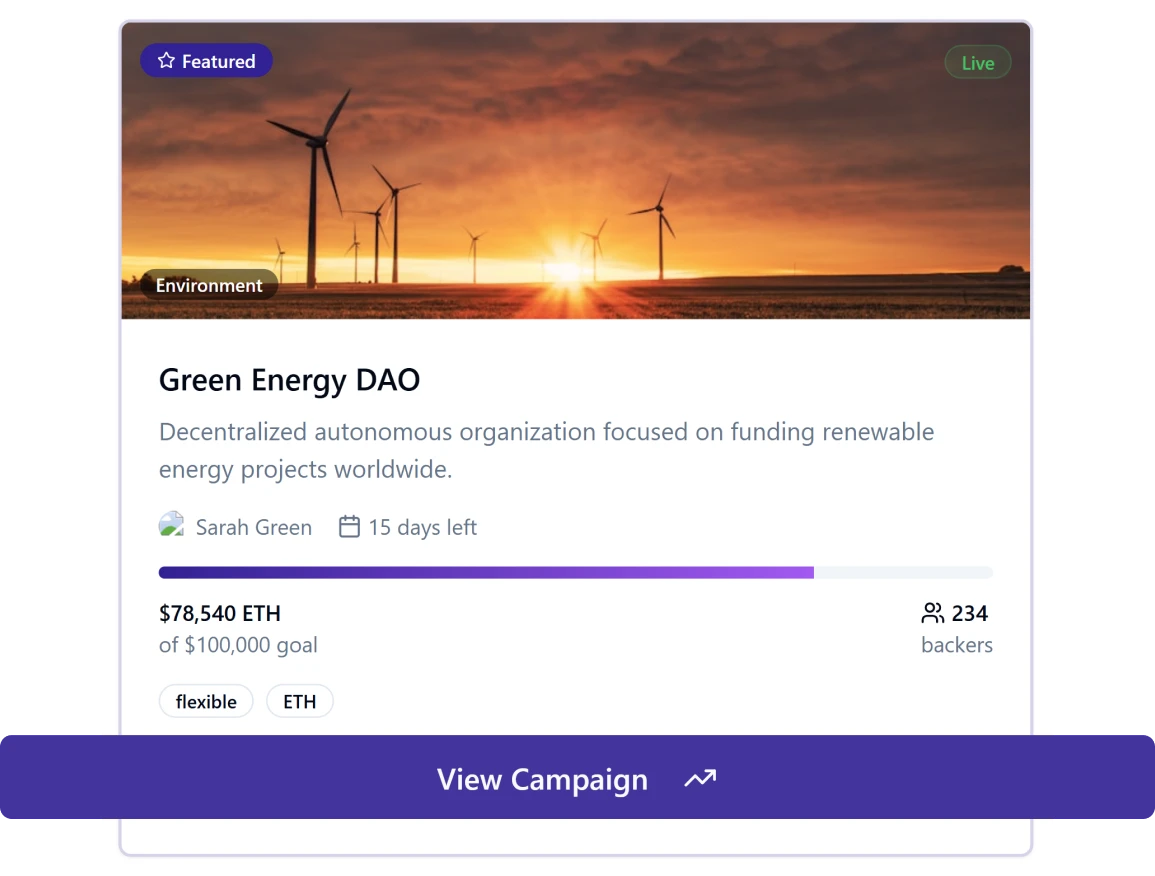
Task: Open Sarah Green's creator profile
Action: click(x=253, y=526)
